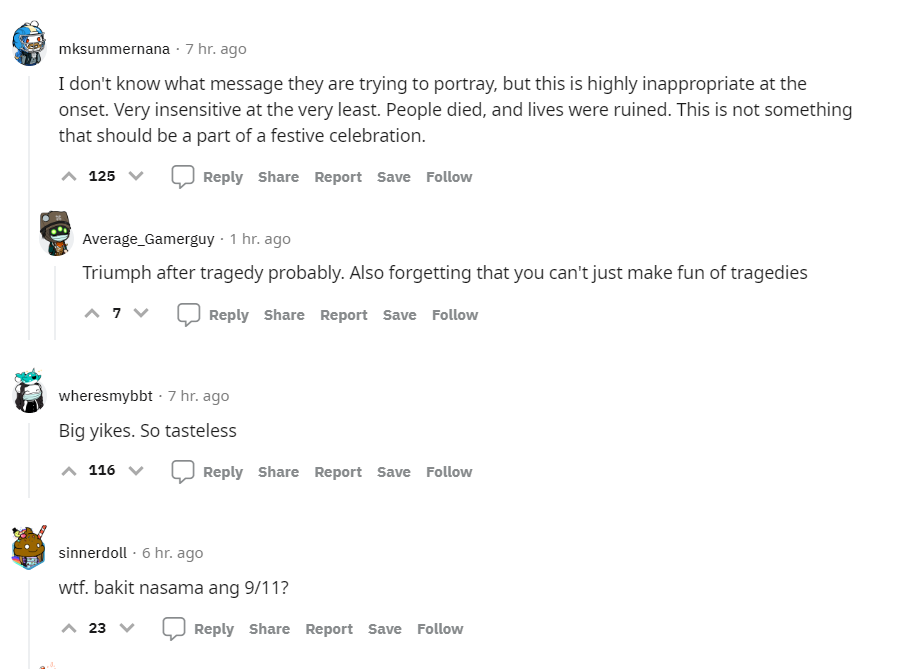
Task: Upvote wheresmybbt's comment
Action: [x=69, y=471]
